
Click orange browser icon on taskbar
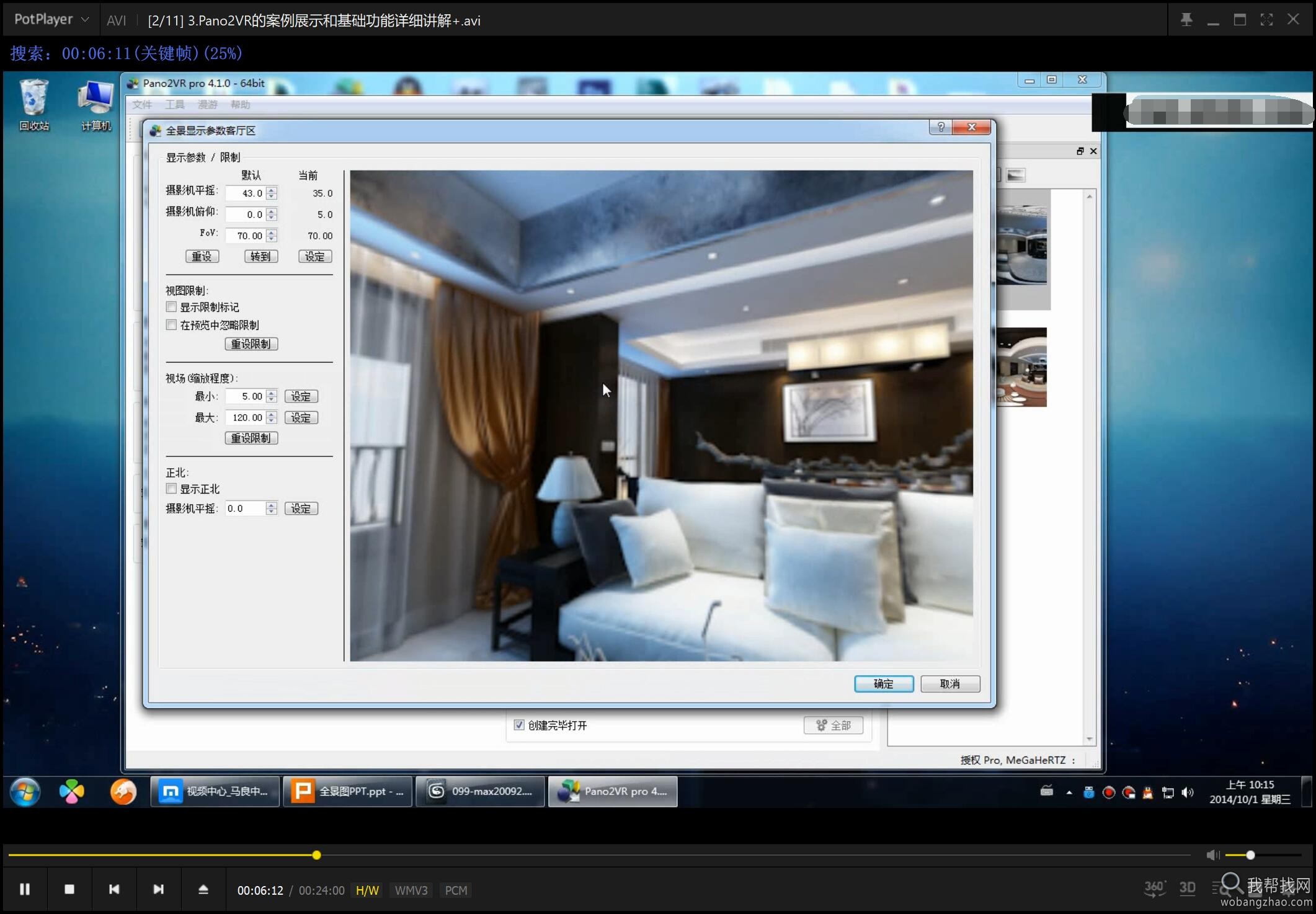pos(123,792)
